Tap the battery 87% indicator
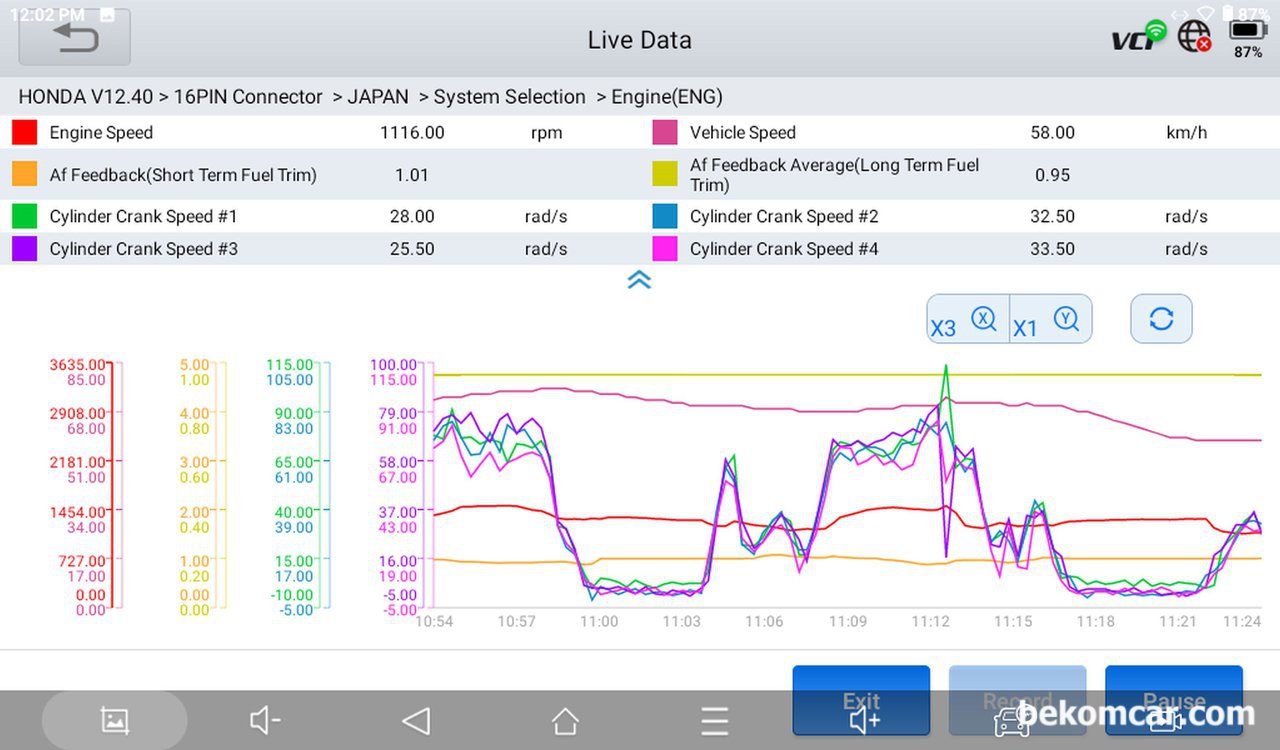1280x750 pixels. [1248, 40]
